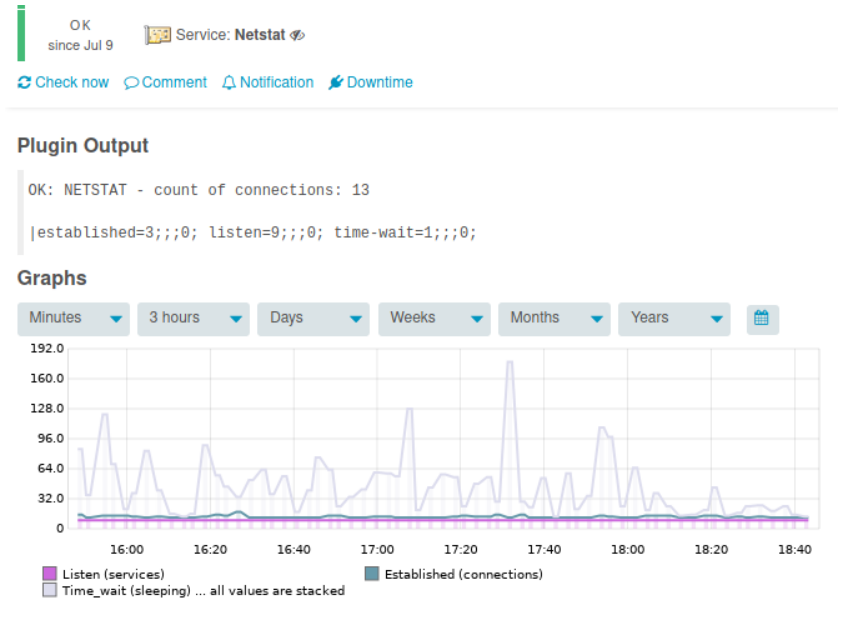
Task: Click the Listen (services) legend label
Action: (x=113, y=574)
